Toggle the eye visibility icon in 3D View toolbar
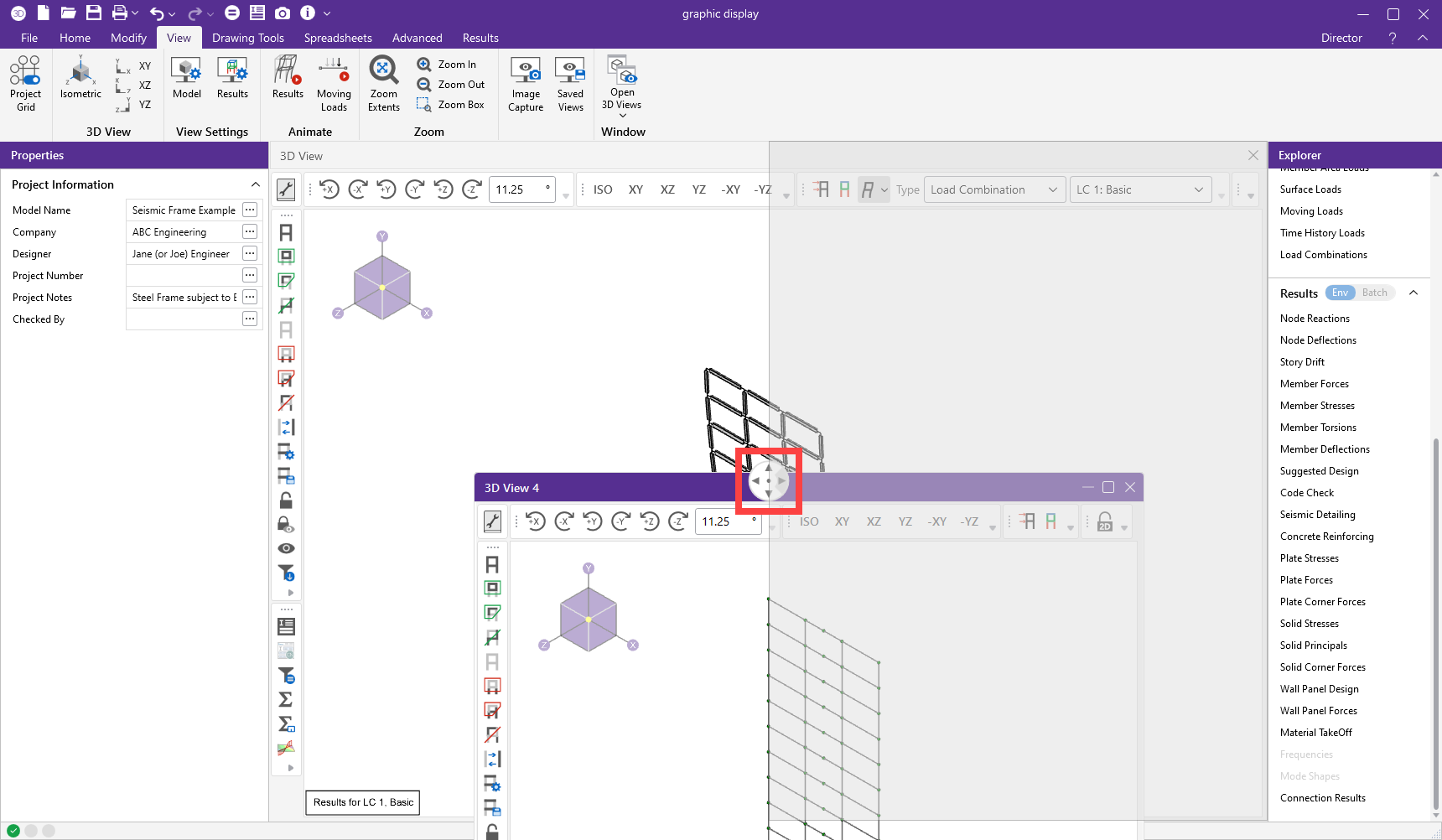This screenshot has height=840, width=1442. (x=286, y=548)
